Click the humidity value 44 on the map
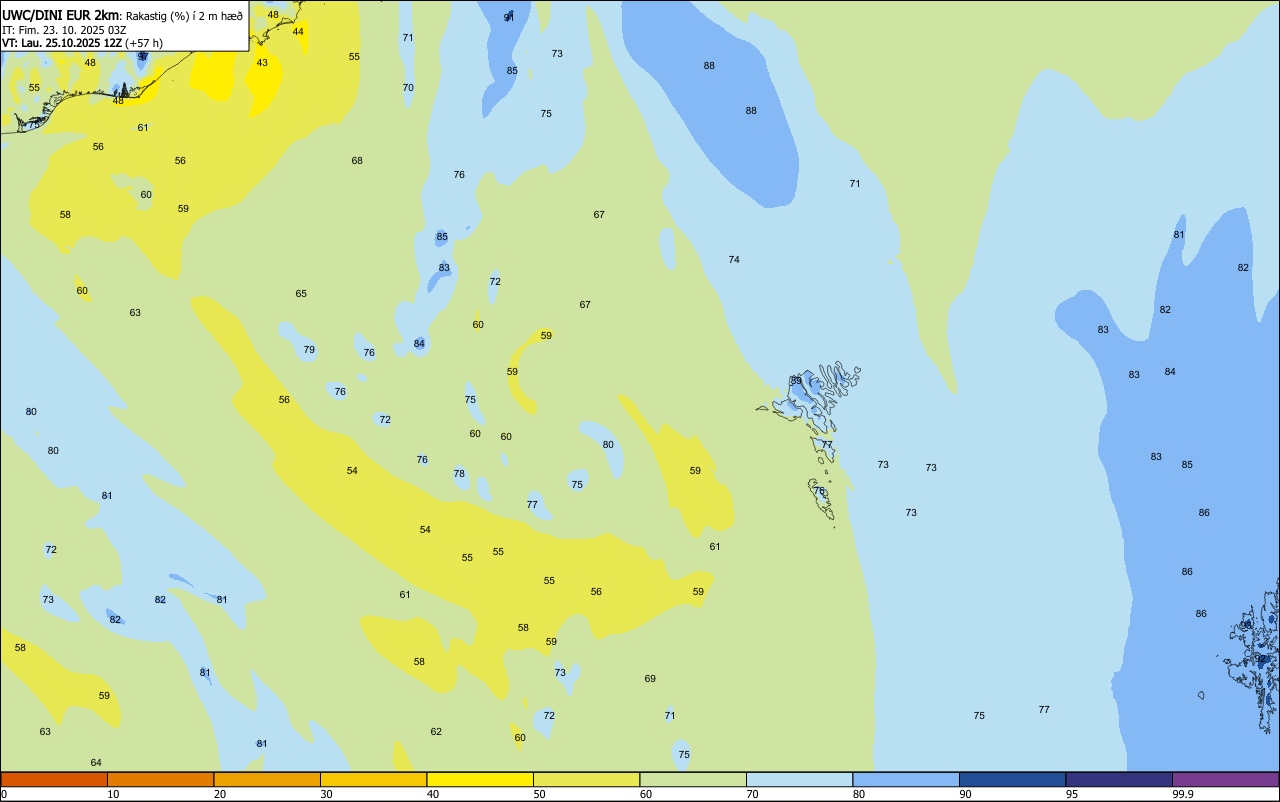This screenshot has width=1280, height=802. [298, 31]
